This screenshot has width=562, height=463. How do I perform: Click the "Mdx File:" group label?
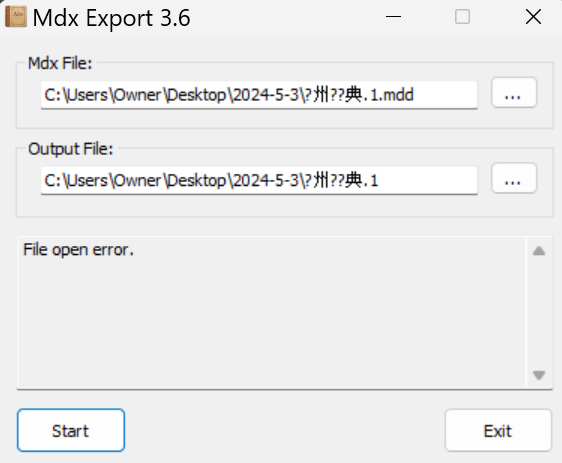click(x=60, y=63)
